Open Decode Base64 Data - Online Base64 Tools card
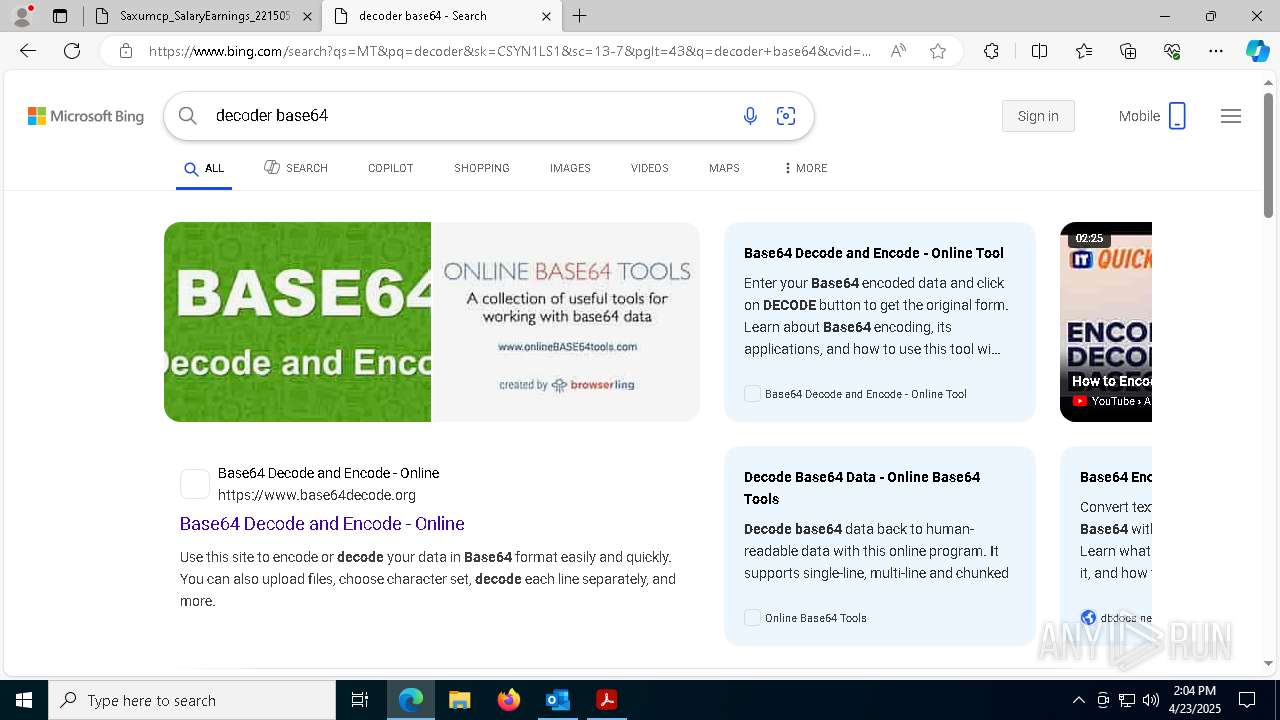Screen dimensions: 1280x720 880,546
